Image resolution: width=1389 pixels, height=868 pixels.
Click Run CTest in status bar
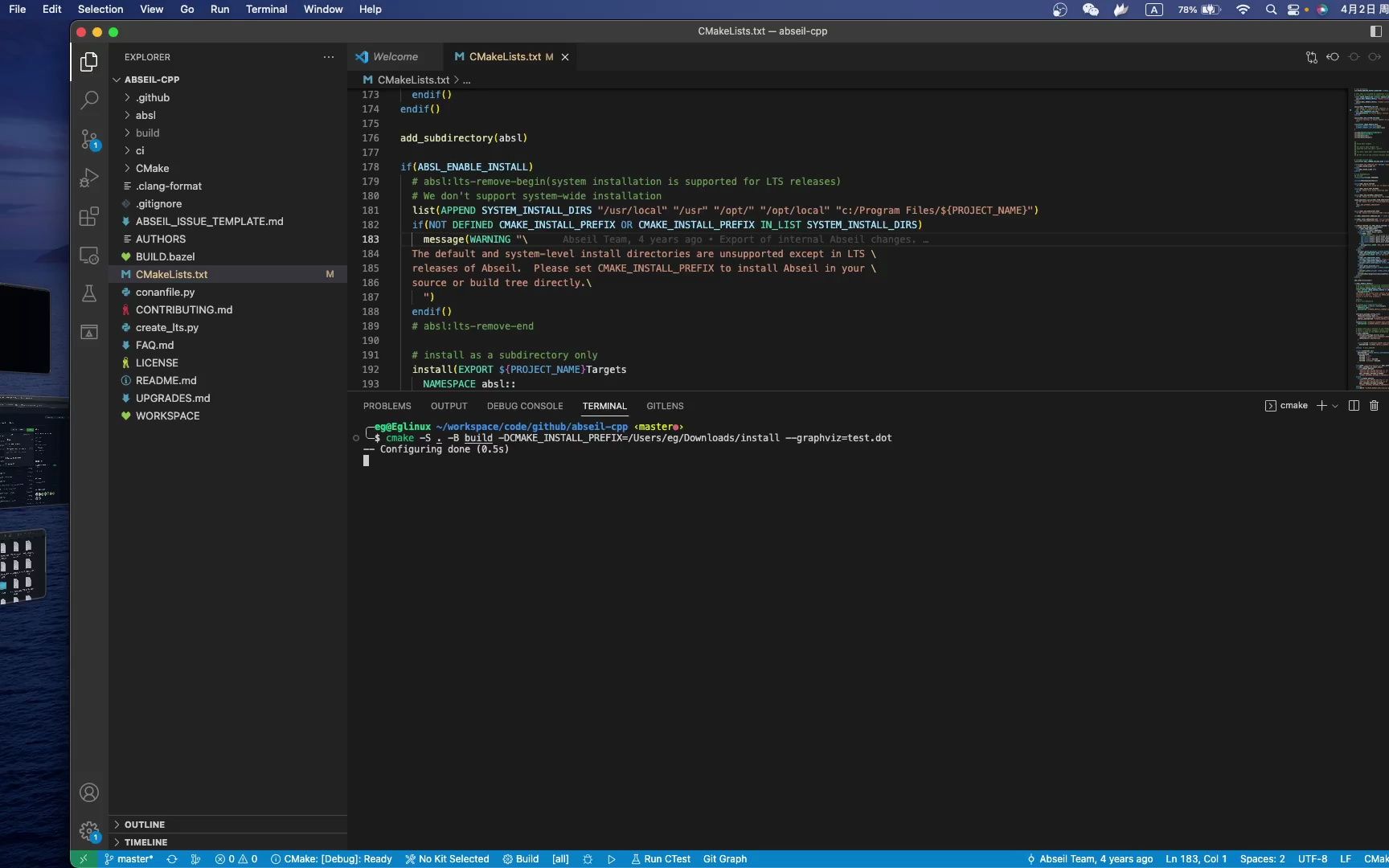661,859
